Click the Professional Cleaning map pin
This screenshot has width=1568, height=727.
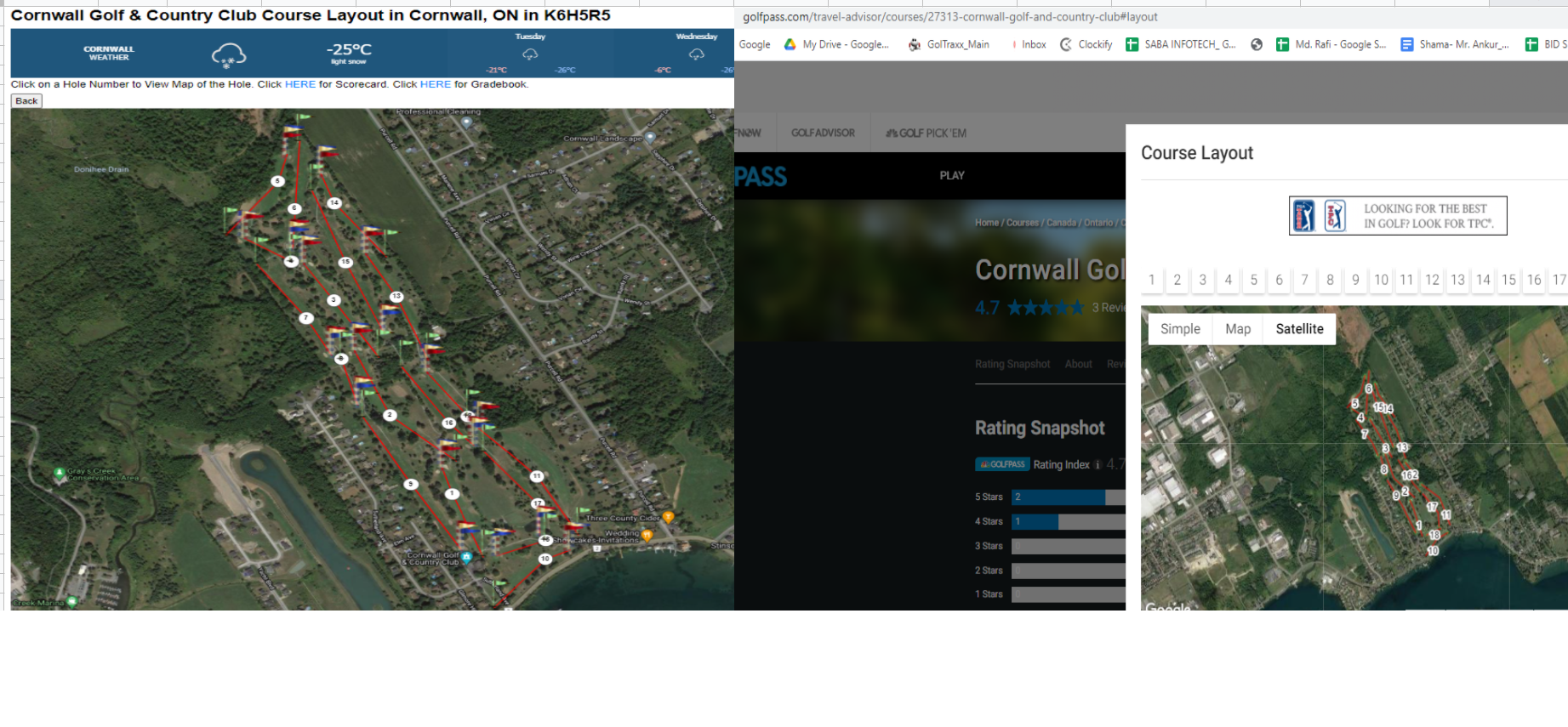pyautogui.click(x=466, y=122)
